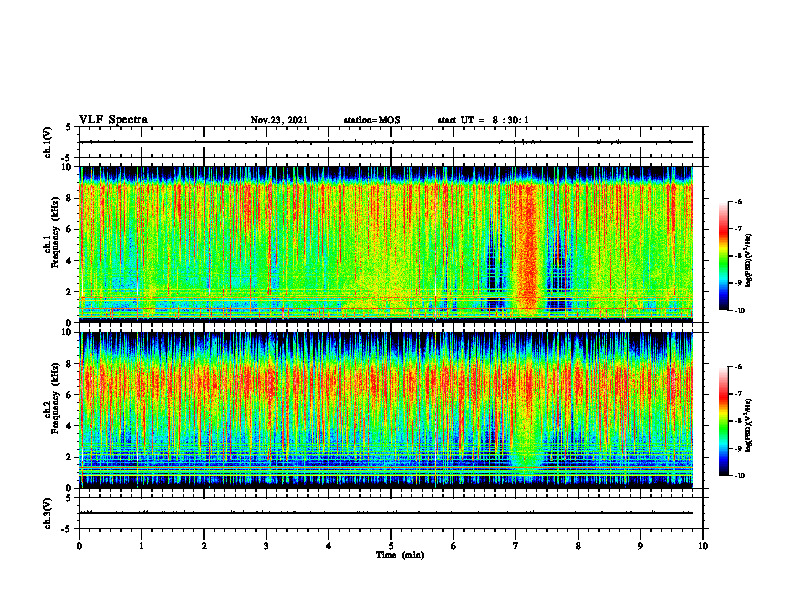Click the time axis tick label '5'
792x612 pixels.
tap(391, 546)
